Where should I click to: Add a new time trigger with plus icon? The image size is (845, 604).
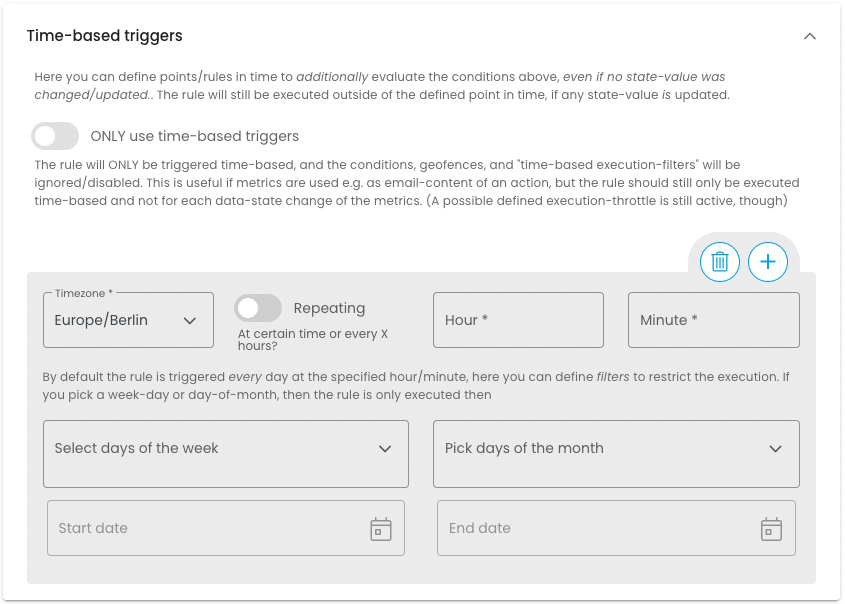point(768,262)
